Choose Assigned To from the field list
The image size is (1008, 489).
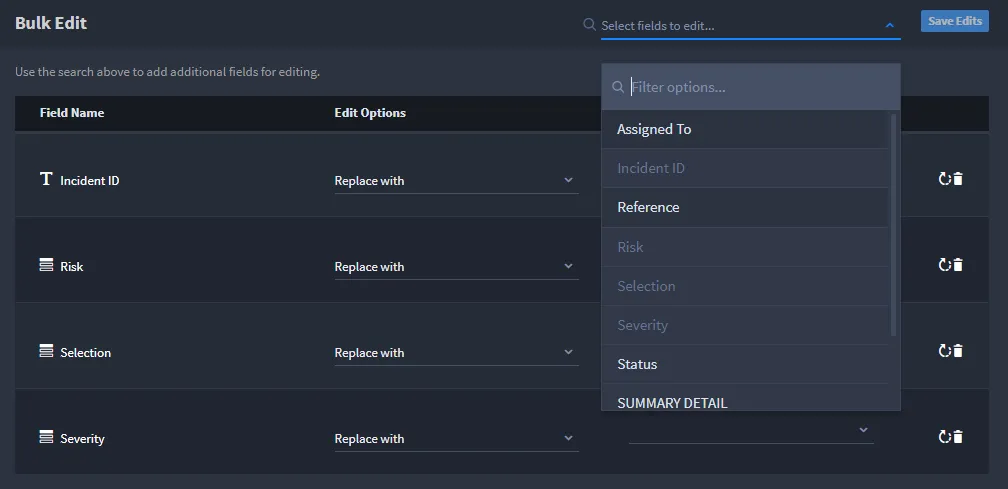click(745, 129)
